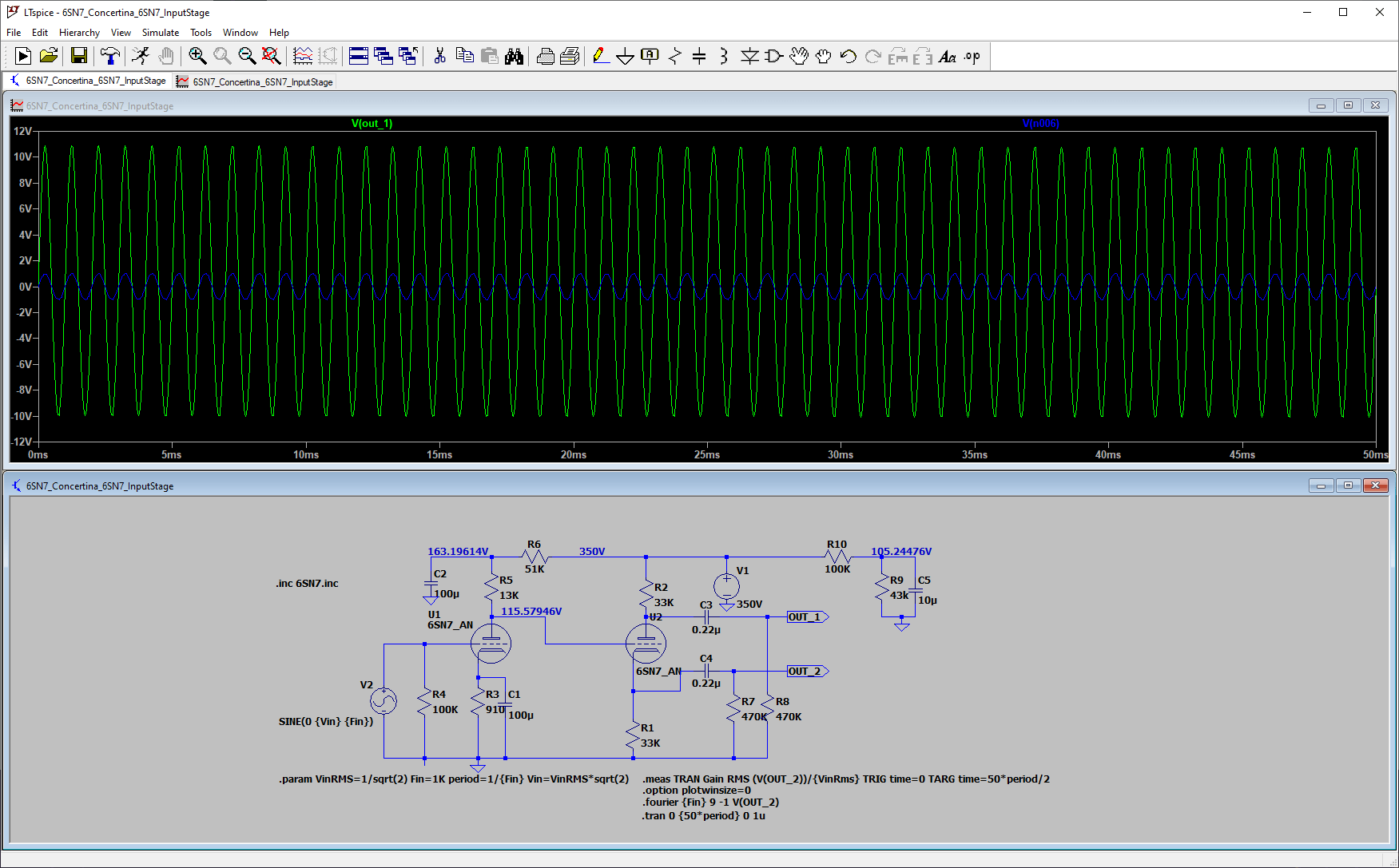This screenshot has width=1399, height=868.
Task: Select the Place Ground symbol tool
Action: pos(626,56)
